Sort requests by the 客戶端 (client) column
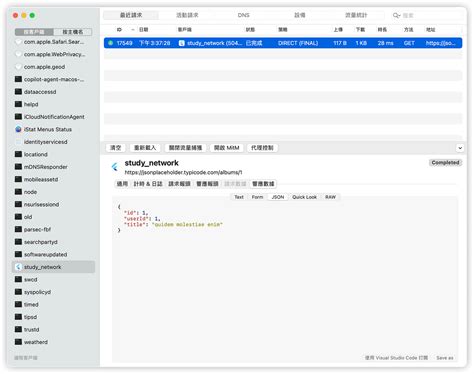Screen dimensions: 474x374 185,30
